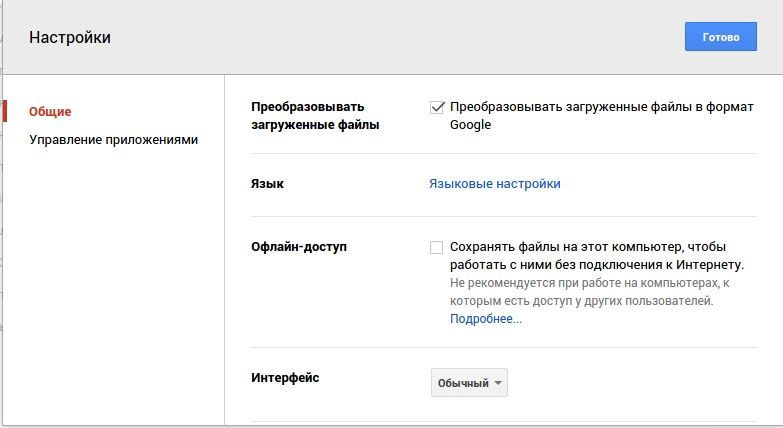783x428 pixels.
Task: Select the Общие settings tab
Action: point(50,112)
